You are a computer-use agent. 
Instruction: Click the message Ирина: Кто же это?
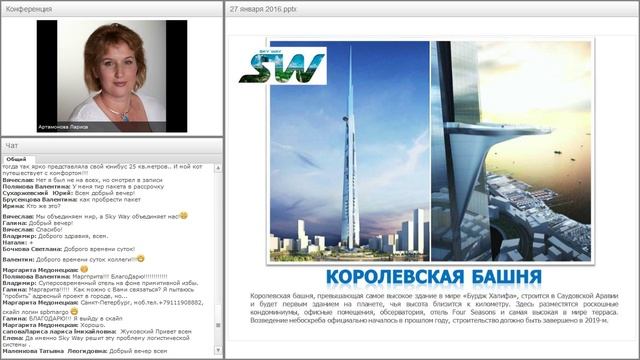pyautogui.click(x=31, y=206)
